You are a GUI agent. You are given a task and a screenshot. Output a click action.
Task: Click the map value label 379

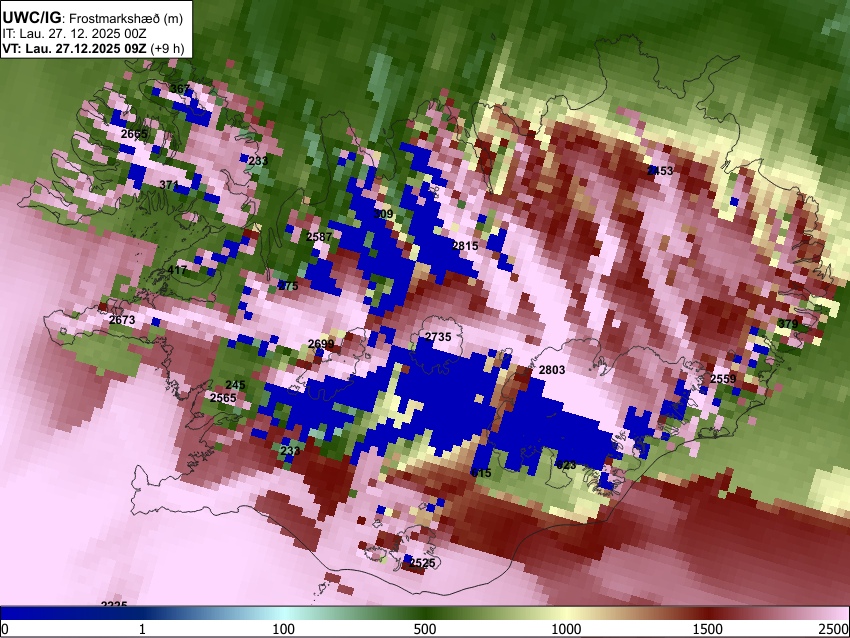[788, 324]
